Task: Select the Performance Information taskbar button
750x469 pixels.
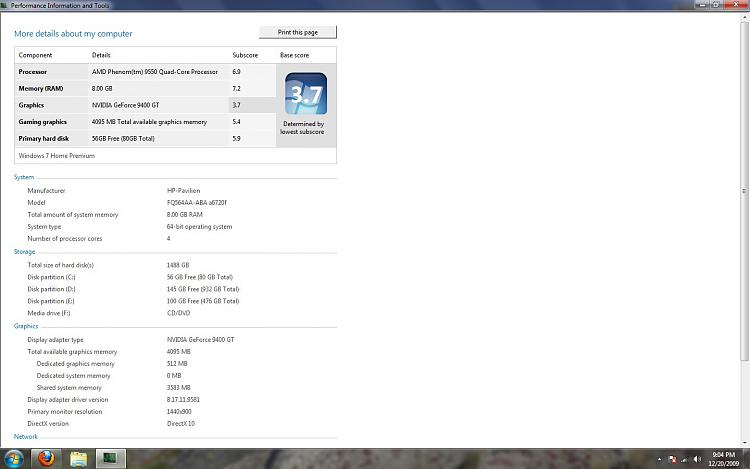Action: coord(110,458)
